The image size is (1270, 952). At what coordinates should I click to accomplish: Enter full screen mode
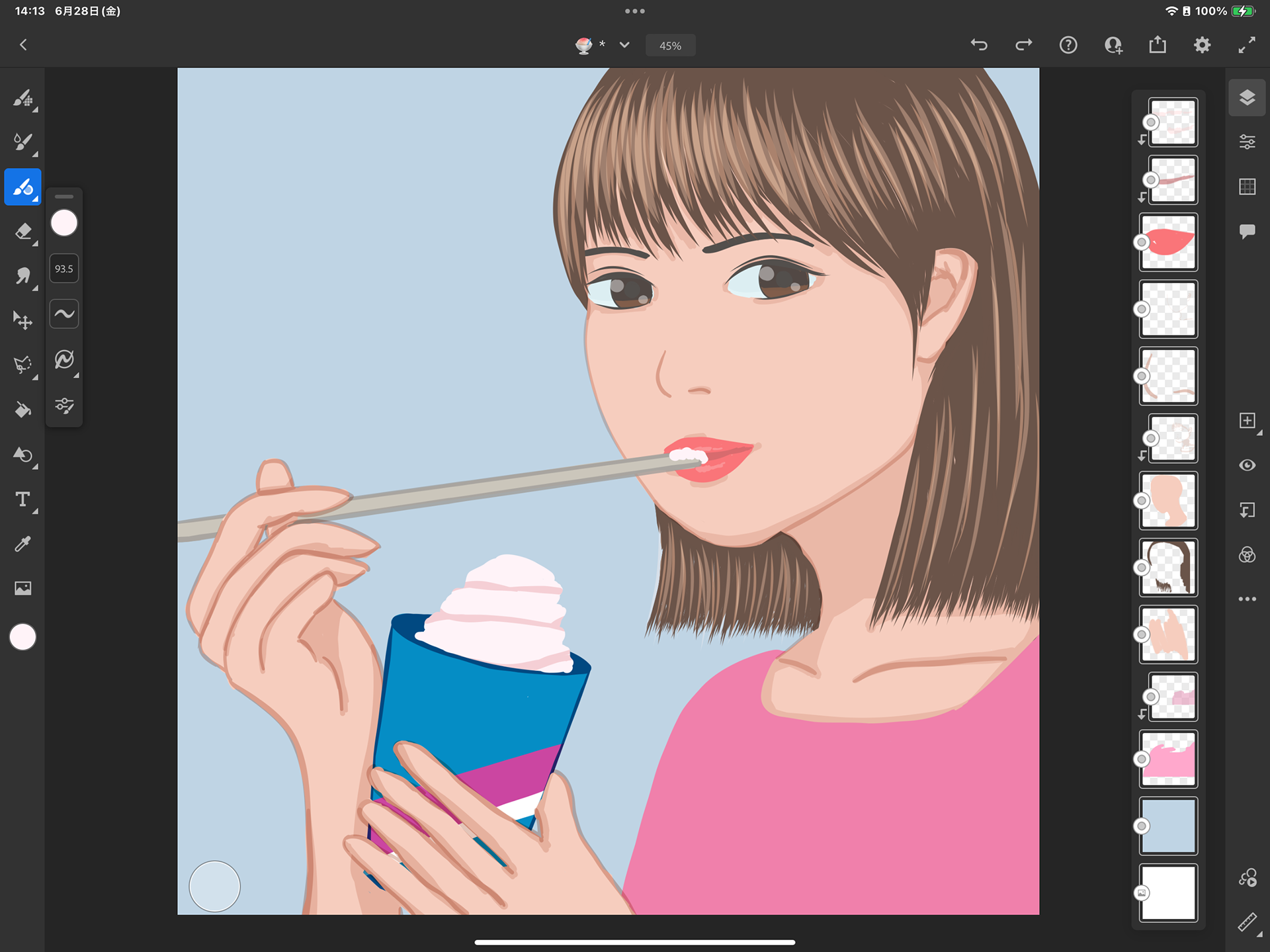coord(1247,45)
